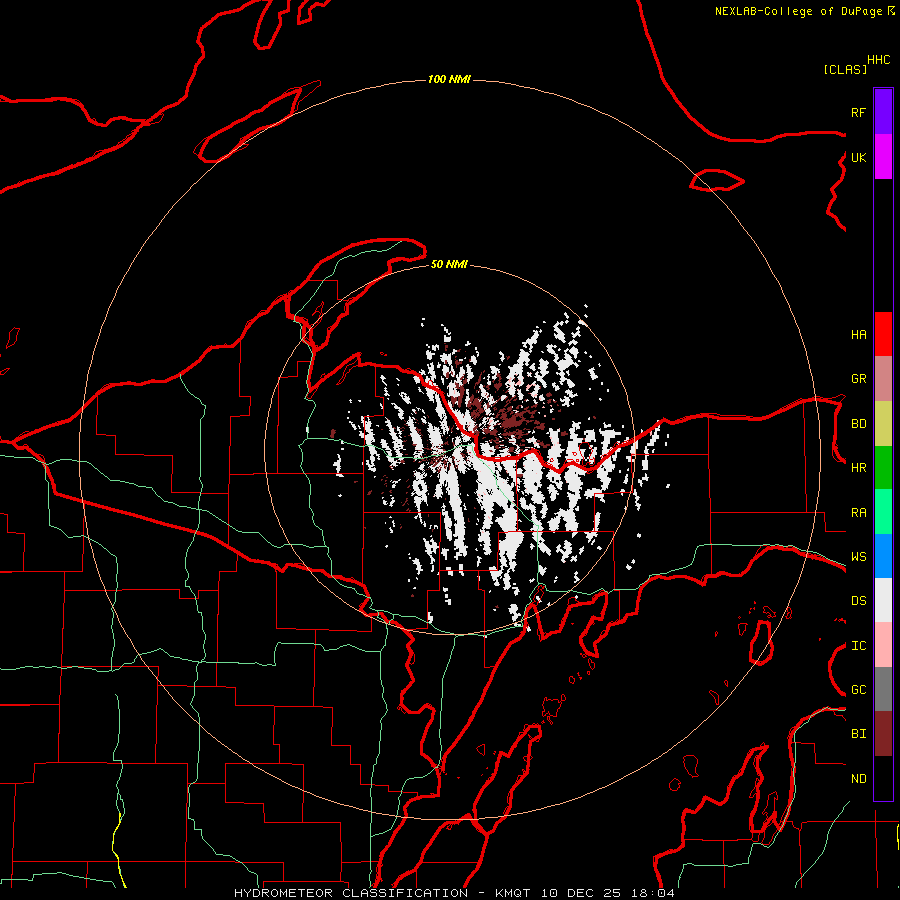Select the IC light pink legend swatch
This screenshot has height=900, width=900.
coord(883,645)
